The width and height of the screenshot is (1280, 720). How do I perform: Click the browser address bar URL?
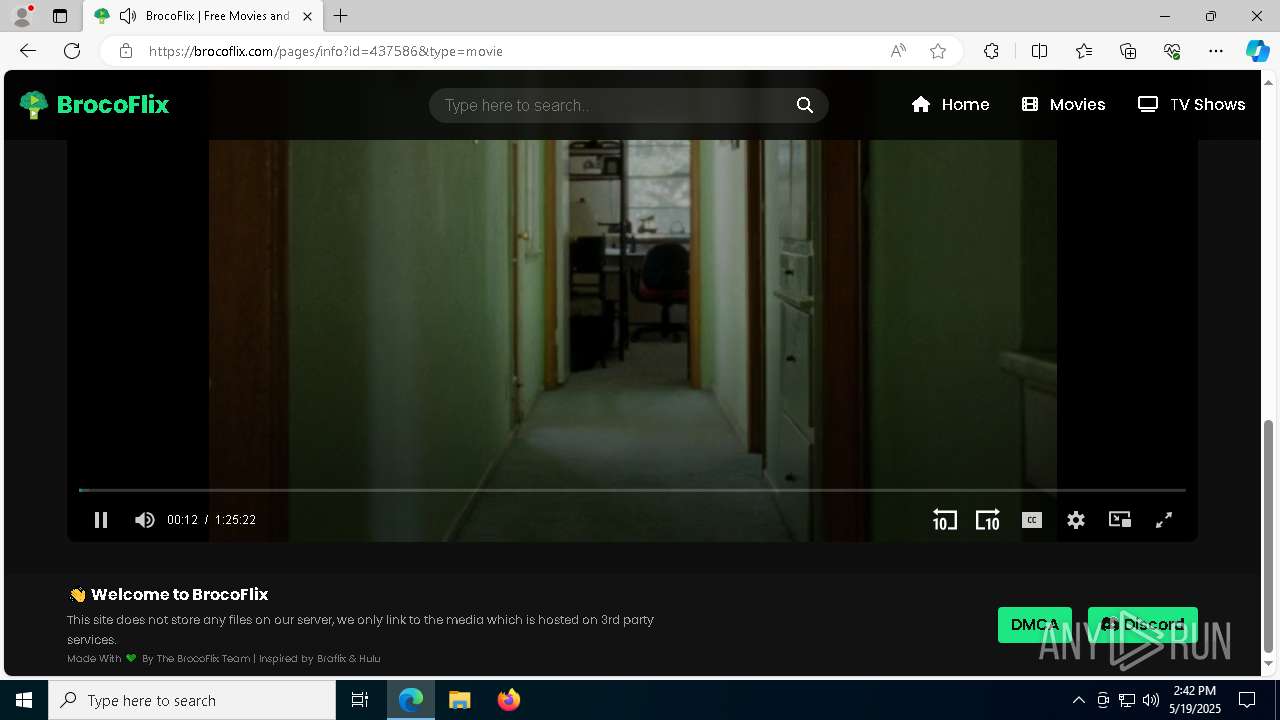point(326,51)
